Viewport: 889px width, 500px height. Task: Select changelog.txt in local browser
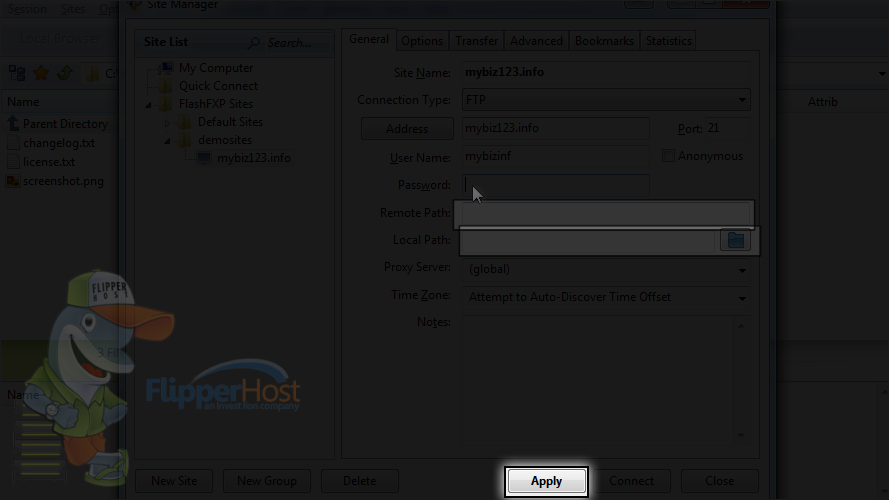tap(59, 143)
